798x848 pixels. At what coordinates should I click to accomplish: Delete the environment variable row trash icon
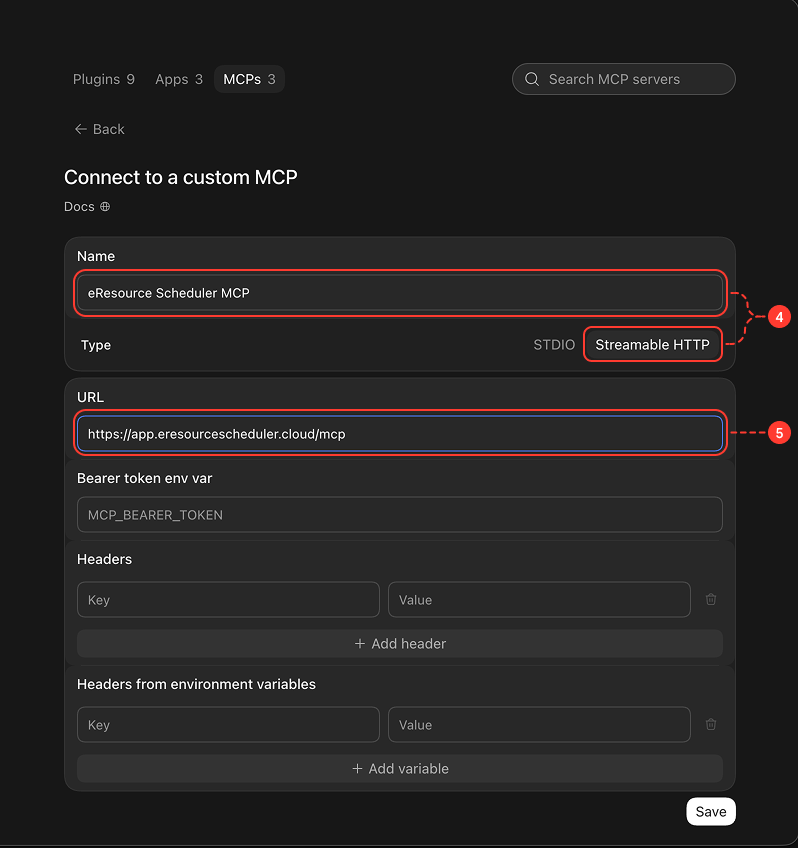click(x=711, y=724)
